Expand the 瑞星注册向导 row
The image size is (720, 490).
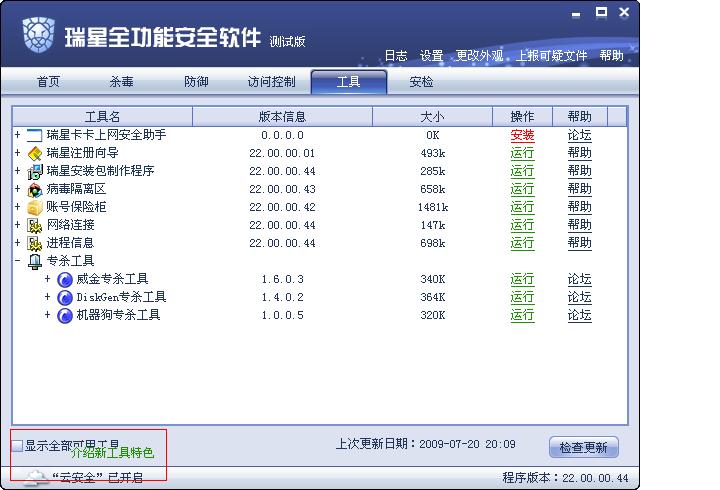(17, 152)
